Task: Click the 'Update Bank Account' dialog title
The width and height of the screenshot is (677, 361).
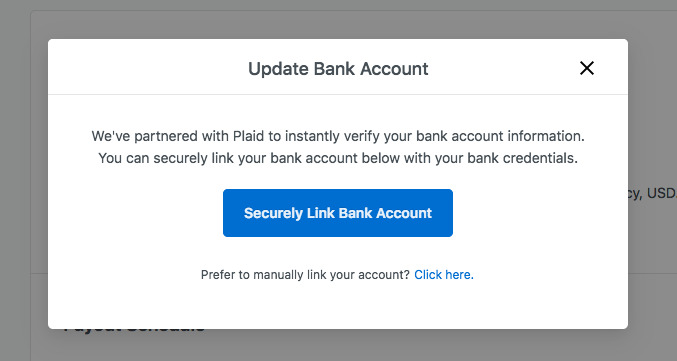Action: pyautogui.click(x=338, y=69)
